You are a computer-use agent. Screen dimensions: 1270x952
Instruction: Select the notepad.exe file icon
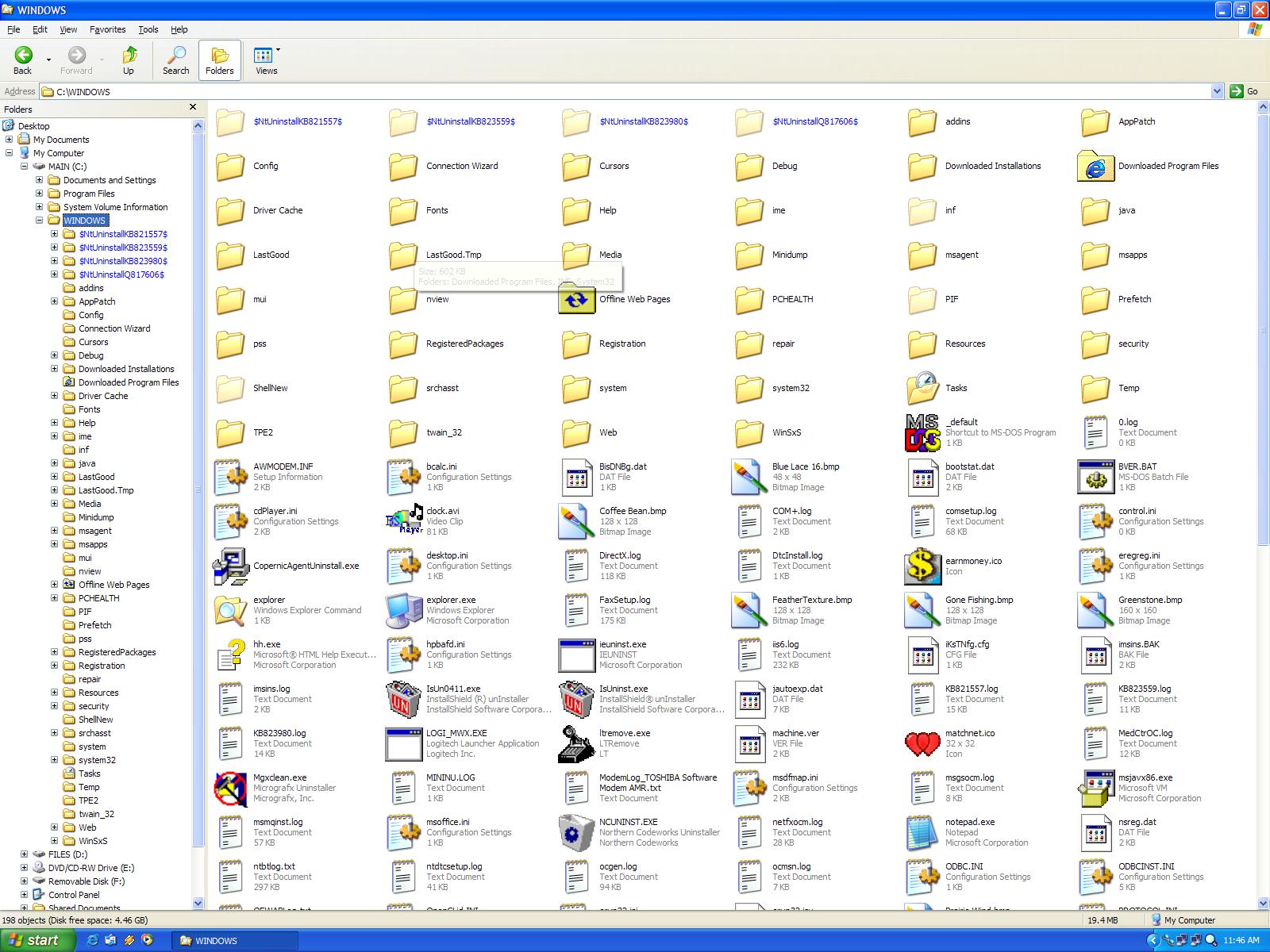(922, 832)
